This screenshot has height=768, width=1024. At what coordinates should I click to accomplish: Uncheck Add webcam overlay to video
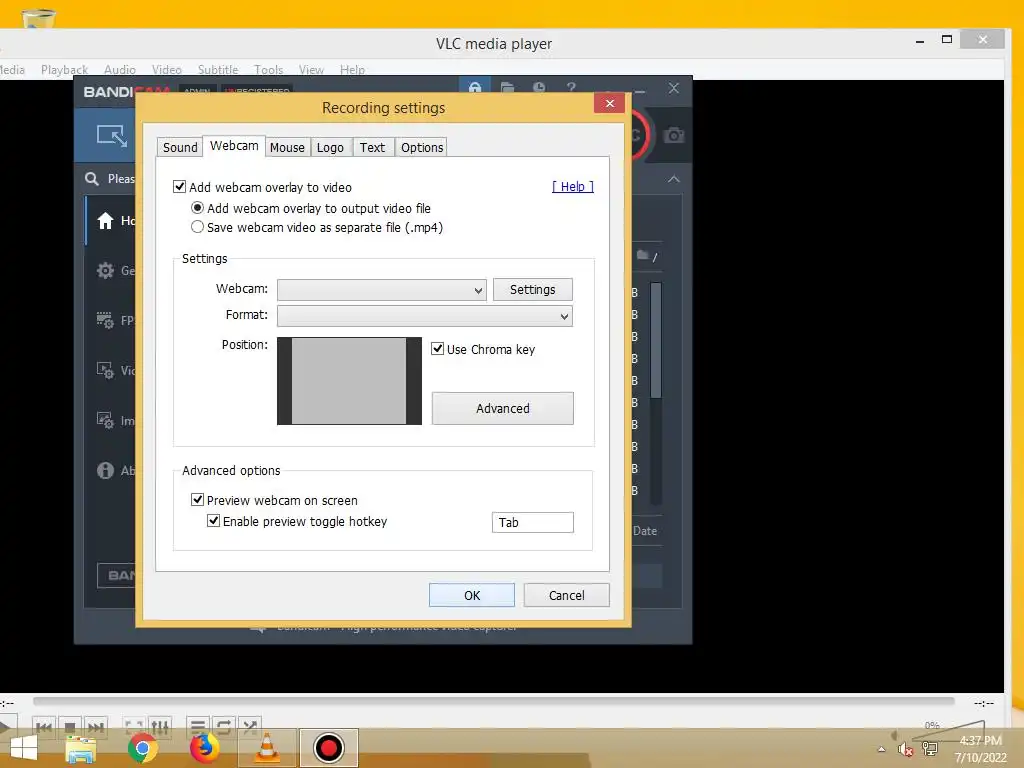click(x=180, y=187)
